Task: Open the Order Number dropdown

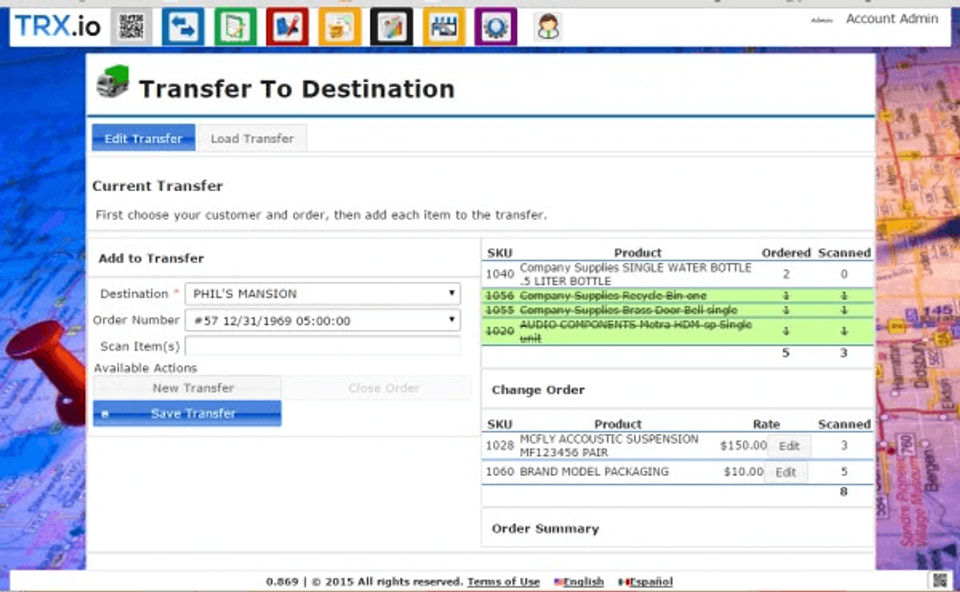Action: coord(323,320)
